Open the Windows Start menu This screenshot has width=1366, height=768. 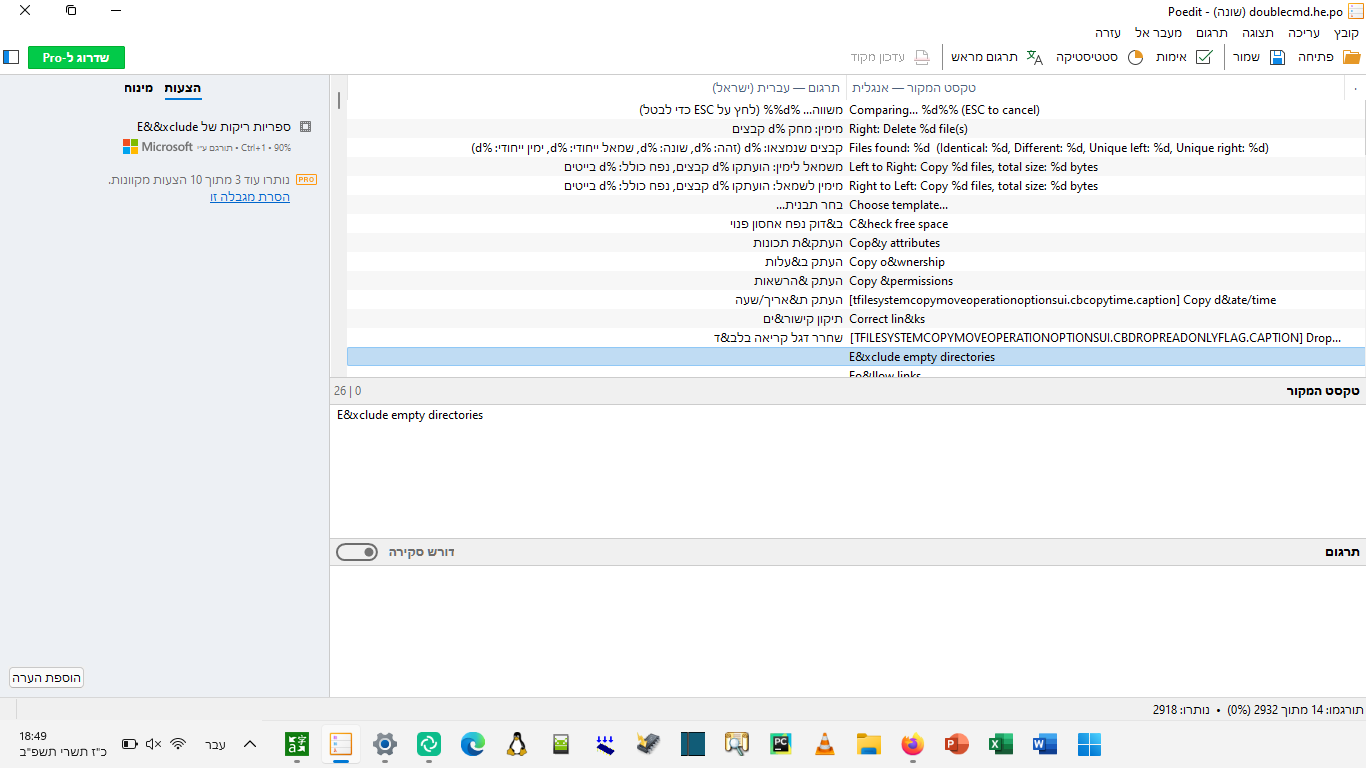[1089, 744]
